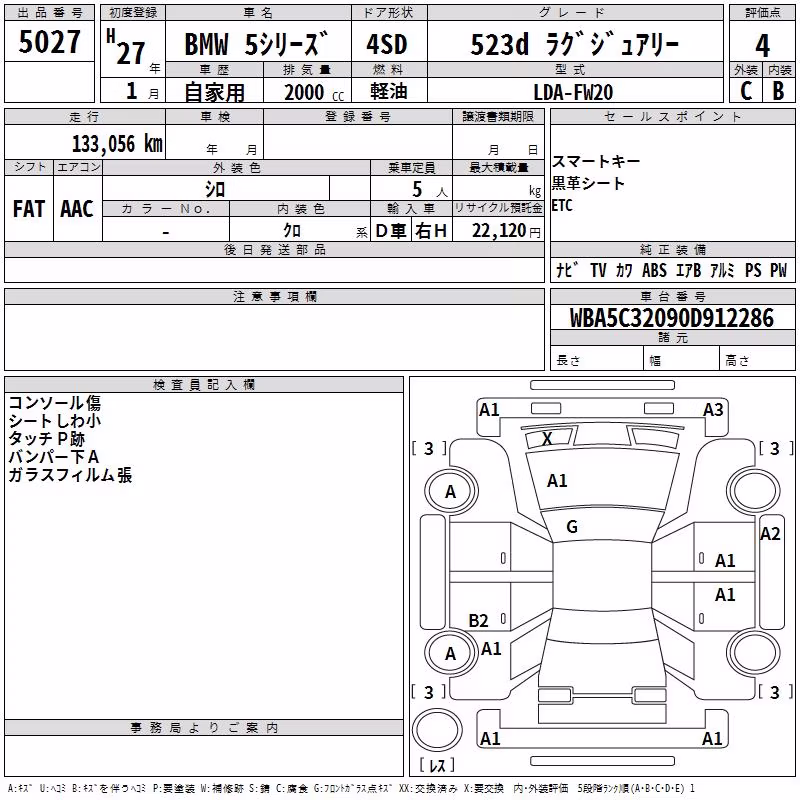Click the X mark on the headlight
Image resolution: width=800 pixels, height=800 pixels.
click(547, 438)
